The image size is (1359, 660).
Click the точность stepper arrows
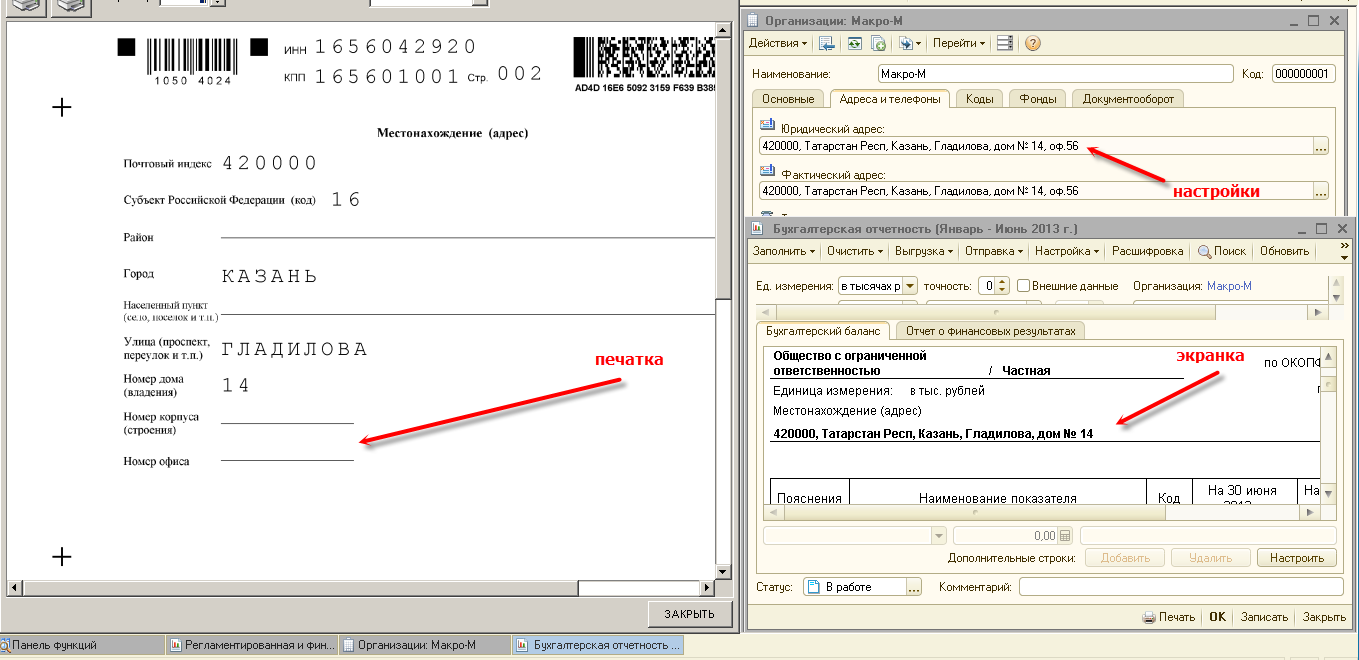(1003, 286)
